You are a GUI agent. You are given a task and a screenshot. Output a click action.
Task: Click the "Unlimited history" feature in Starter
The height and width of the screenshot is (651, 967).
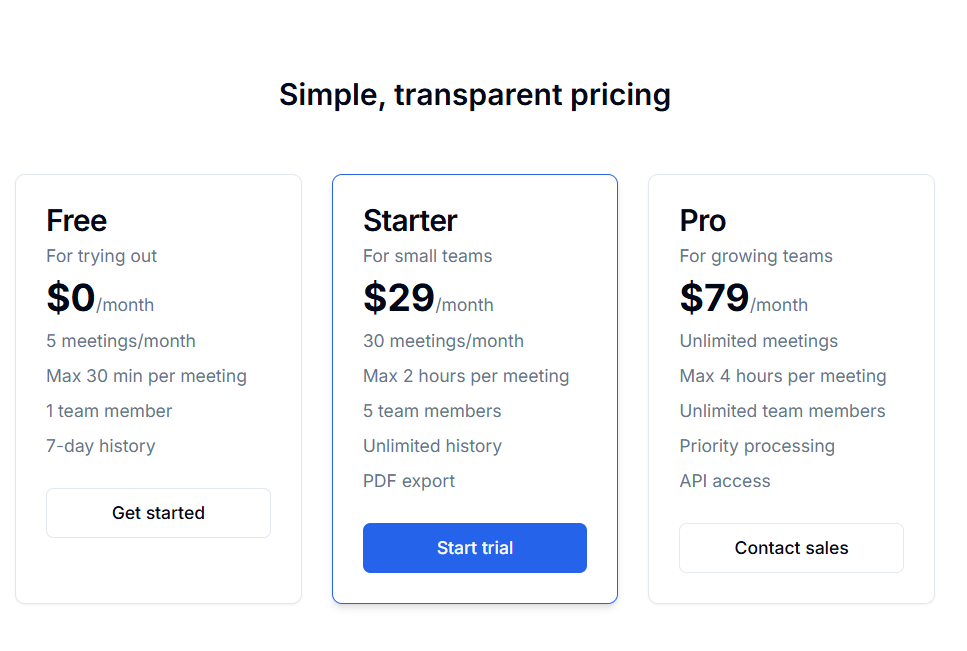pos(432,446)
